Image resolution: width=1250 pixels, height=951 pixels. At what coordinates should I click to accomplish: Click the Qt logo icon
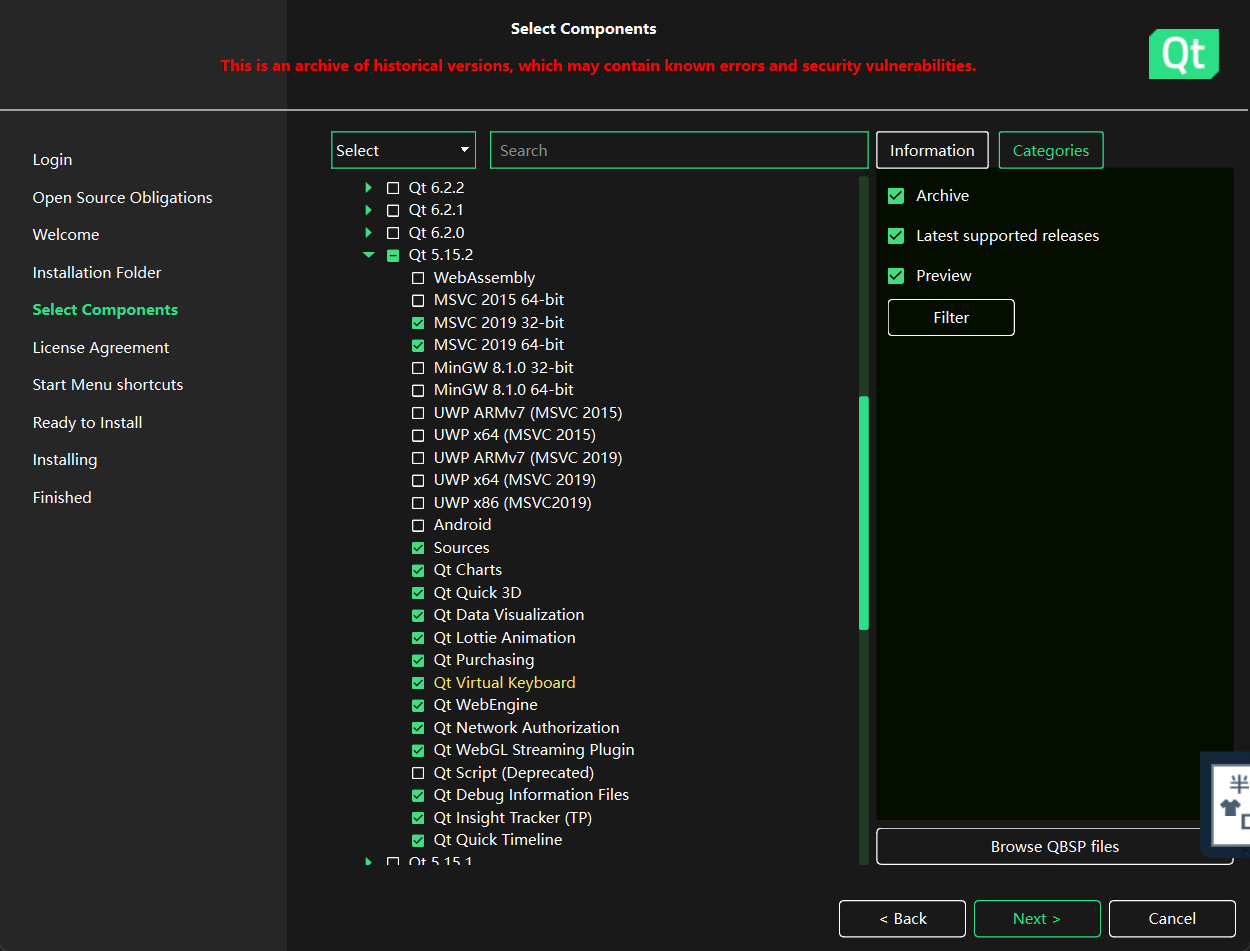[x=1184, y=54]
